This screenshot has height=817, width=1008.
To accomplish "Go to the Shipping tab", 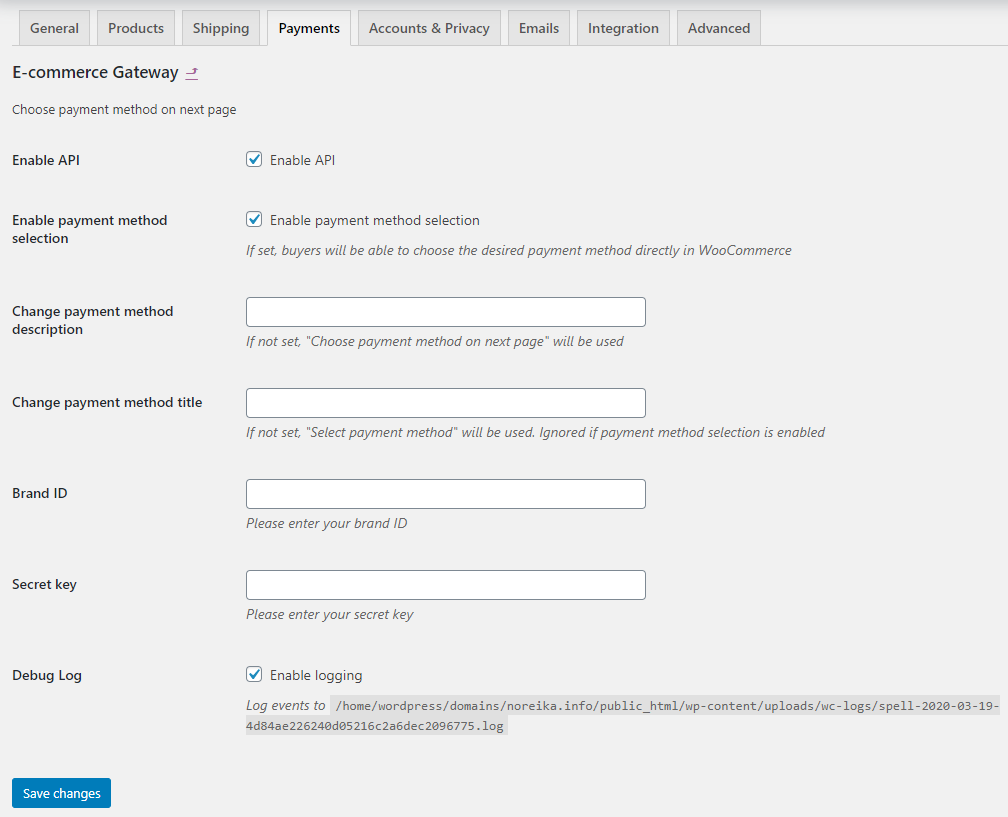I will [x=220, y=28].
